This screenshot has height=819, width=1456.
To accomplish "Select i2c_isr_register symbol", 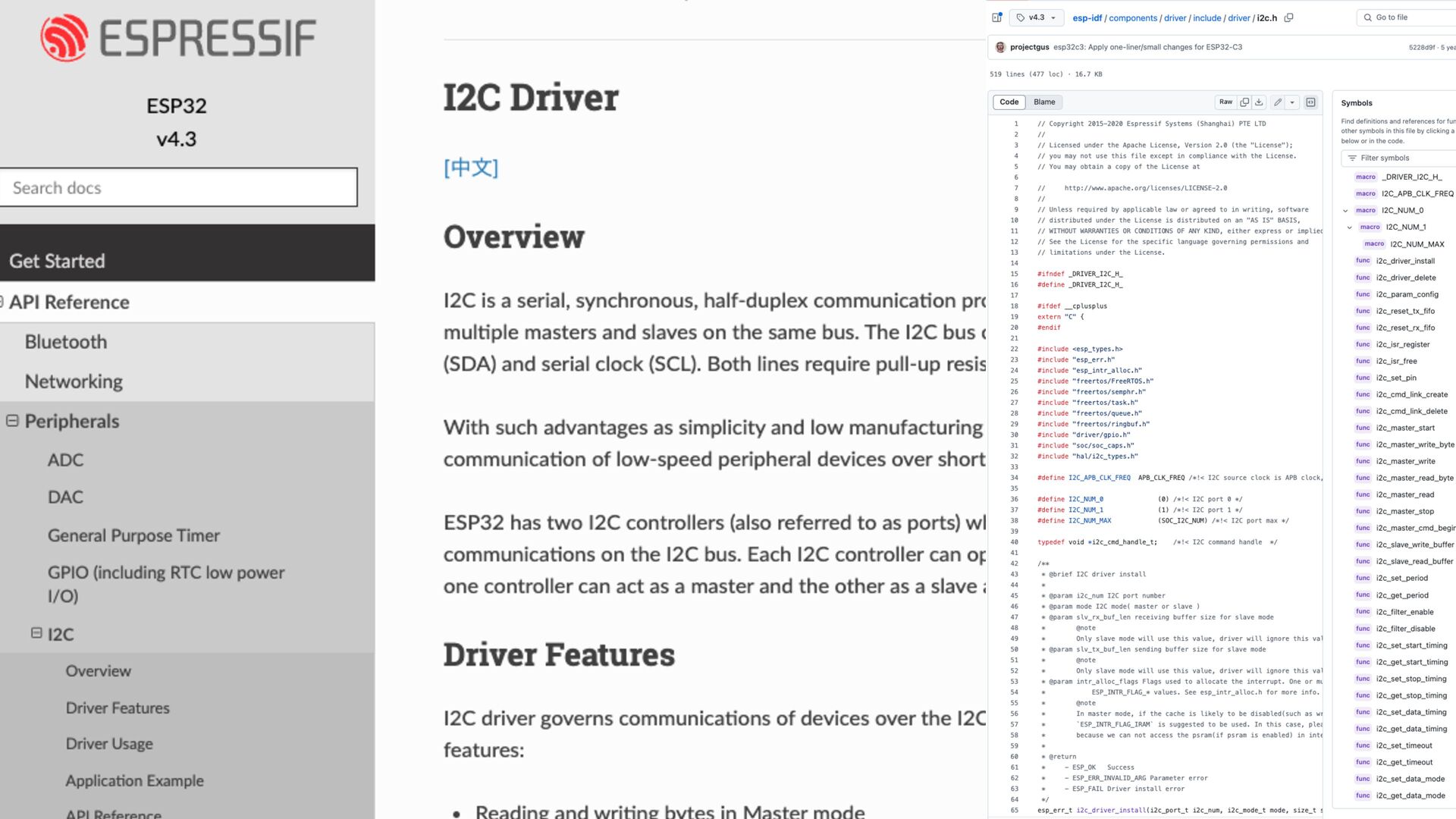I will 1403,344.
